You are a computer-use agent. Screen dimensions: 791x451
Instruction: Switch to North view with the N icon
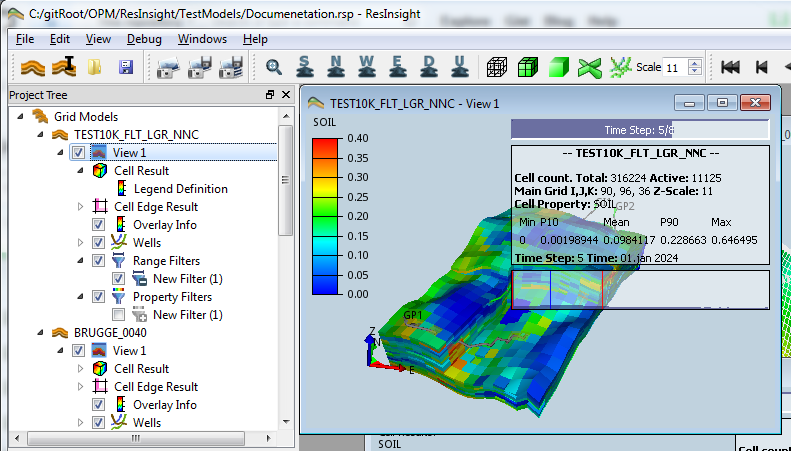click(335, 67)
